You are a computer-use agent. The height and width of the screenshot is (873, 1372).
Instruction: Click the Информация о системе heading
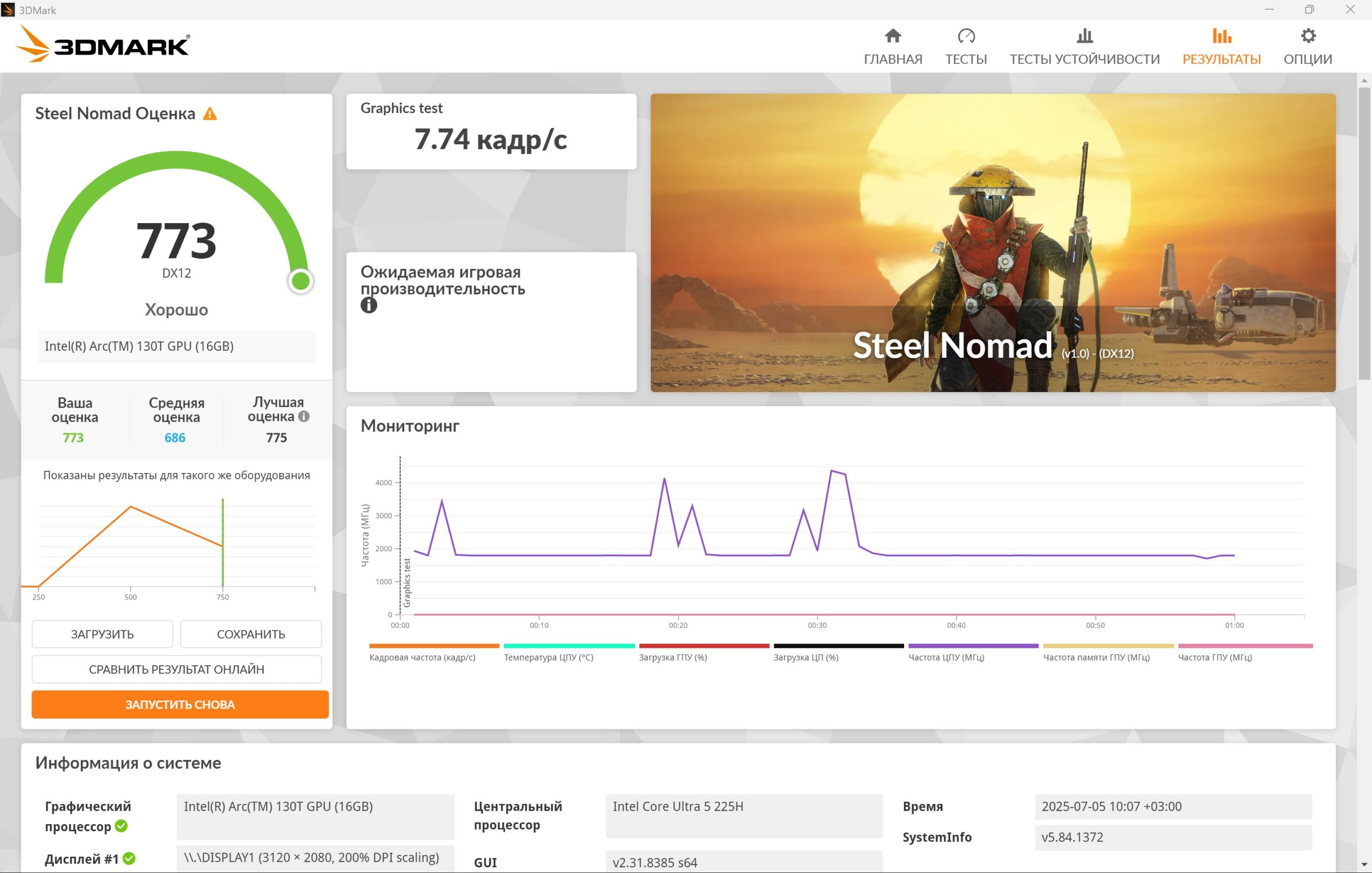pos(128,763)
